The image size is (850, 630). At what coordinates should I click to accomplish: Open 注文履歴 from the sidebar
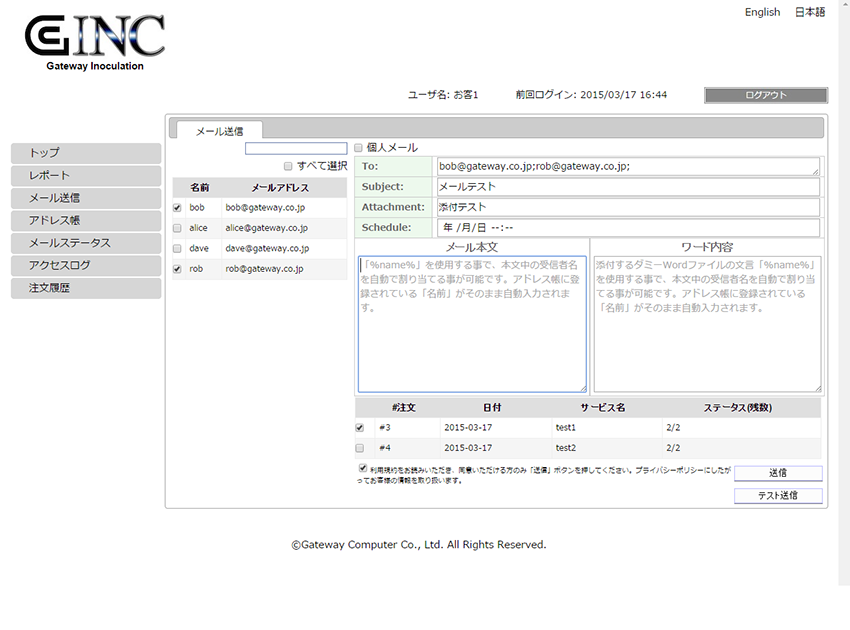(86, 288)
